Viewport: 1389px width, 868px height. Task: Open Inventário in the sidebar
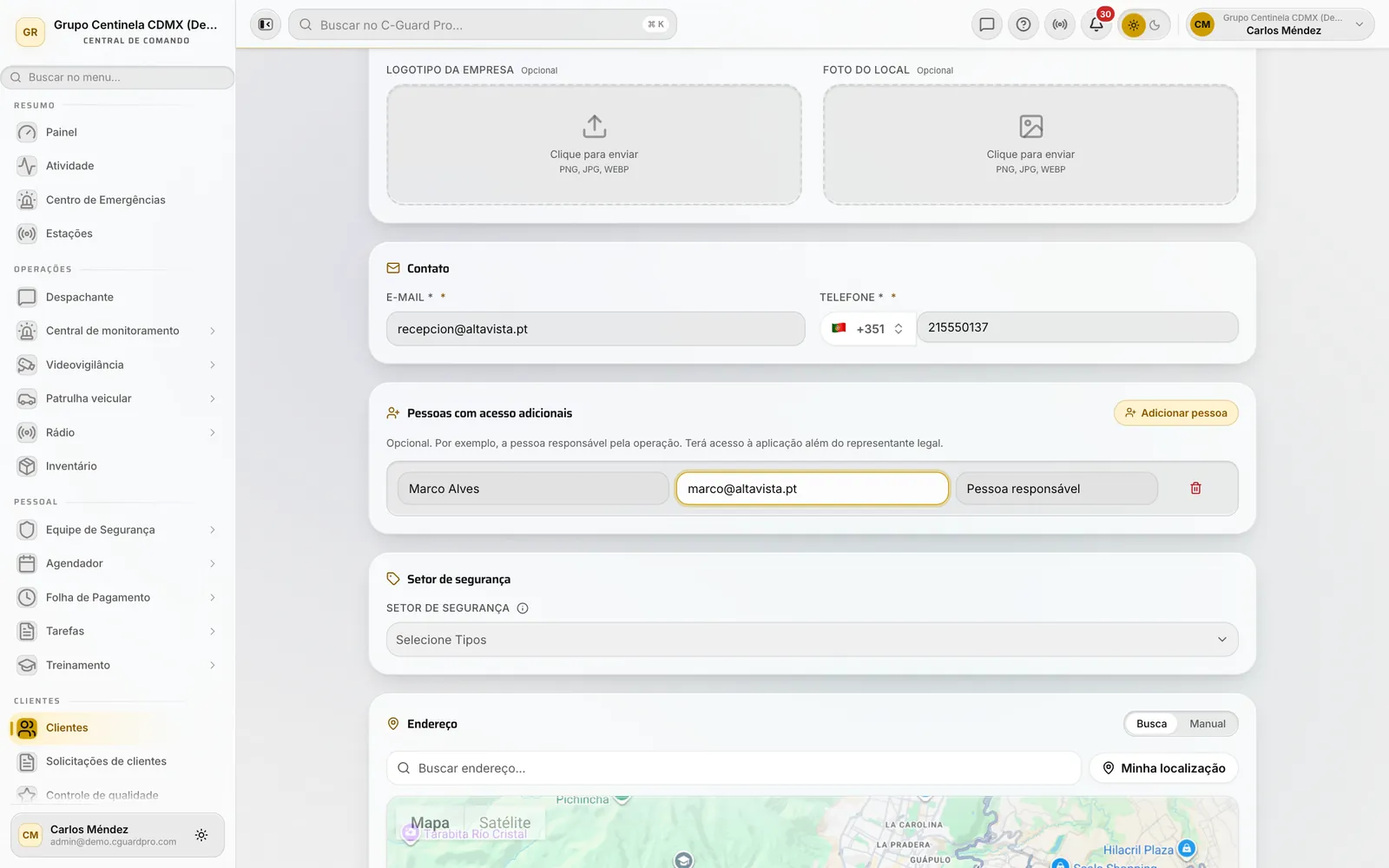[x=117, y=466]
